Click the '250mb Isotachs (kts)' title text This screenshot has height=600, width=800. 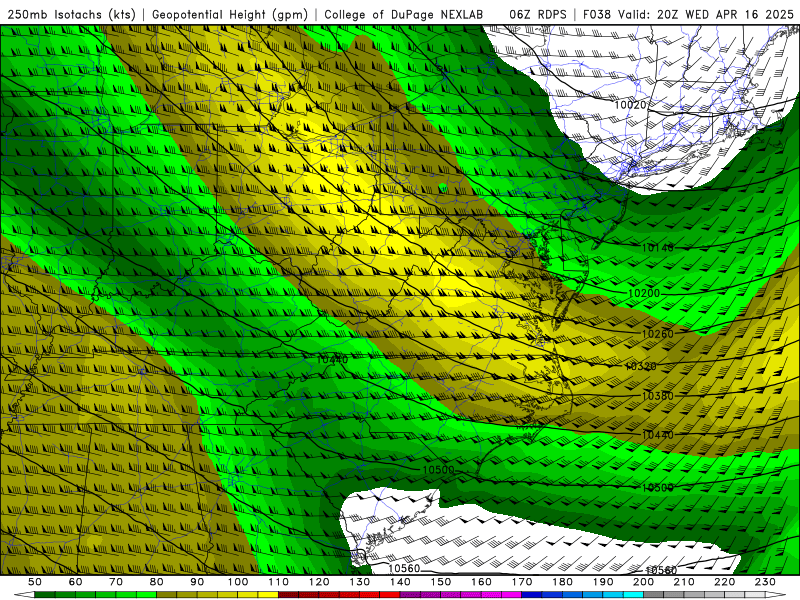tap(71, 14)
